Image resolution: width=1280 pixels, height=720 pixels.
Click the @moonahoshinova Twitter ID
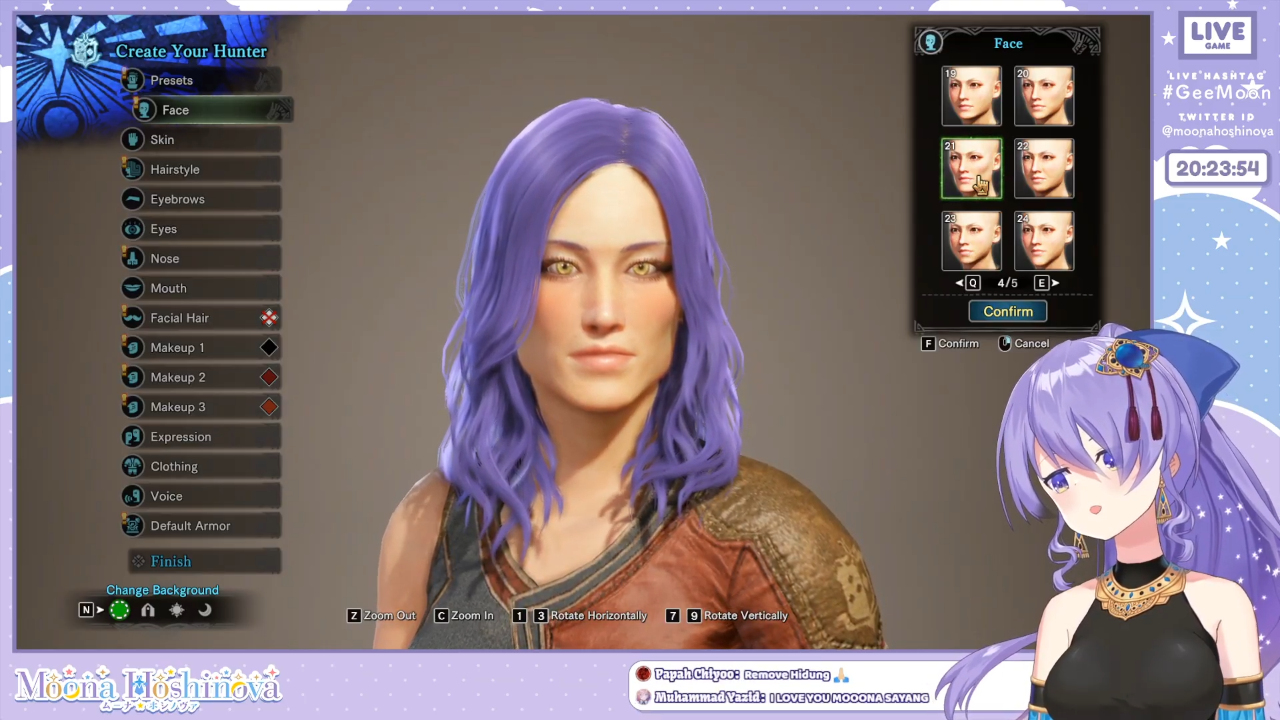(1217, 132)
